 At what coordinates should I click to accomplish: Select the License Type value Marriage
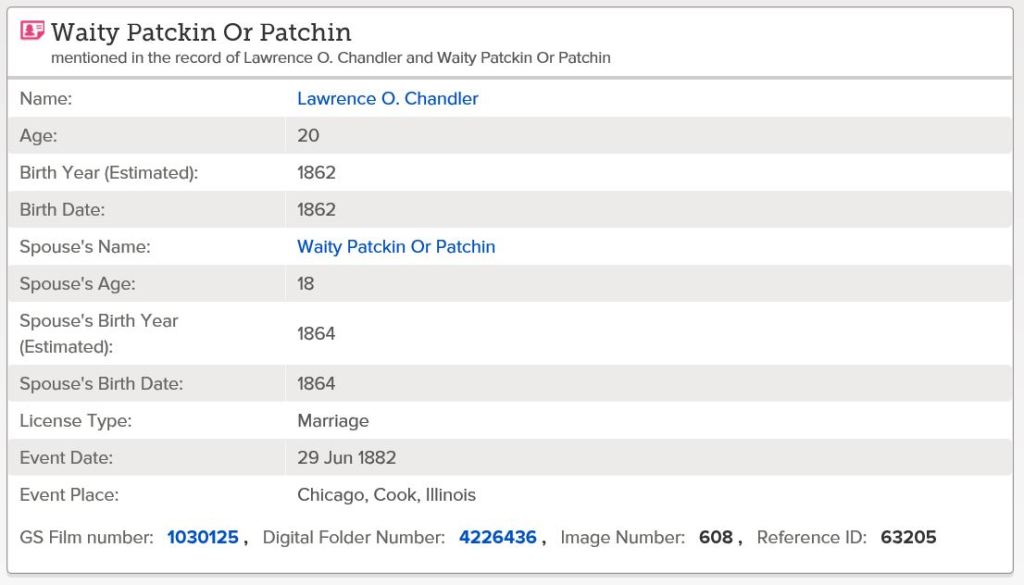point(333,421)
